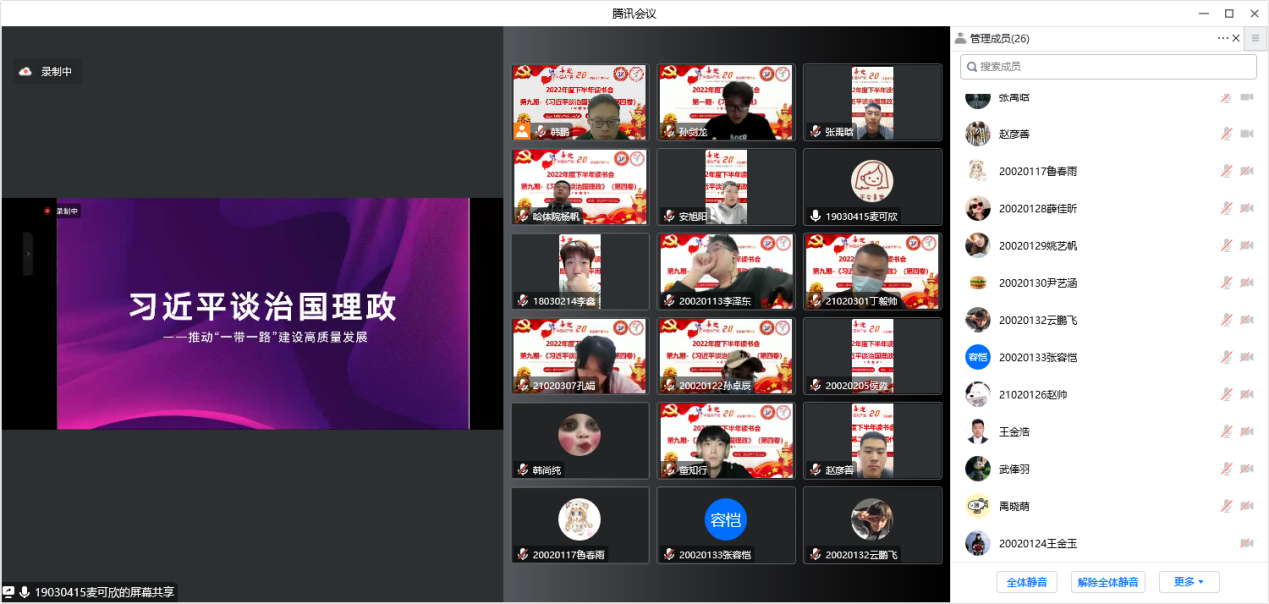Open the hamburger menu at the panel's top right
This screenshot has width=1269, height=604.
(1256, 38)
